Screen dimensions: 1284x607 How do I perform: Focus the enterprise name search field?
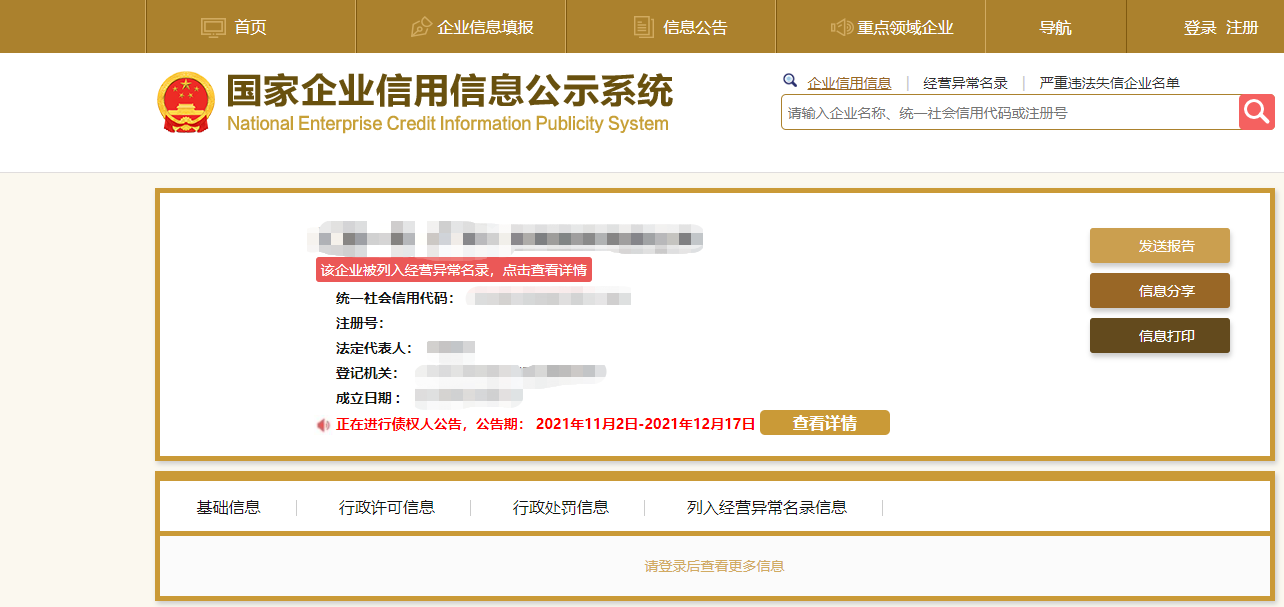1010,113
